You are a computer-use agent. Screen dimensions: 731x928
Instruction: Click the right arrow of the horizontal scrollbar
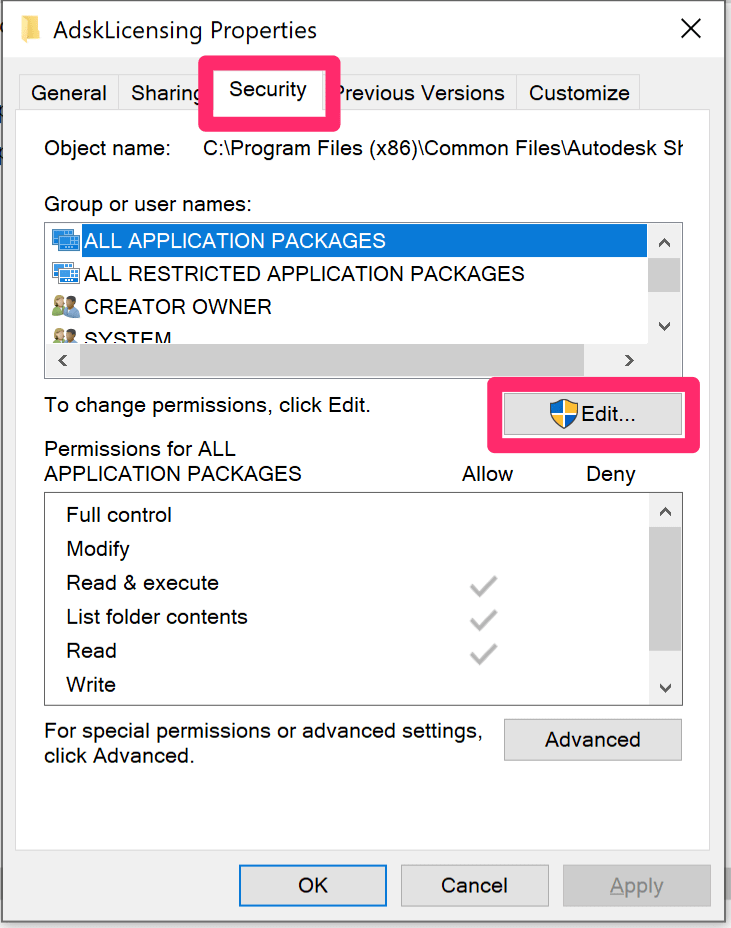(x=628, y=359)
